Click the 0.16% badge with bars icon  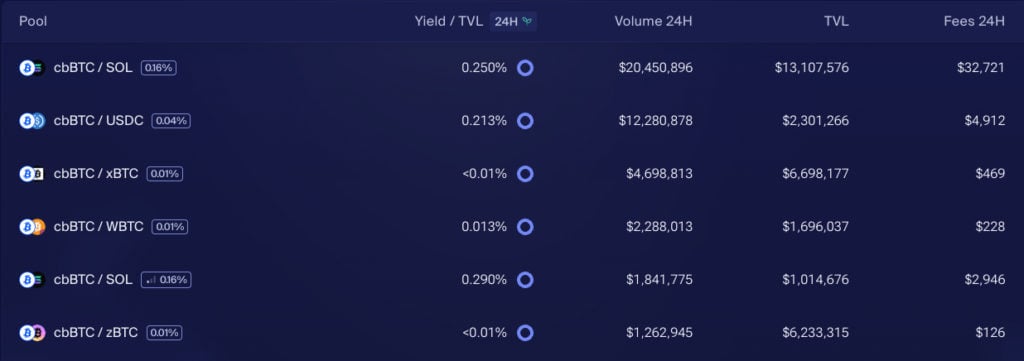coord(166,279)
